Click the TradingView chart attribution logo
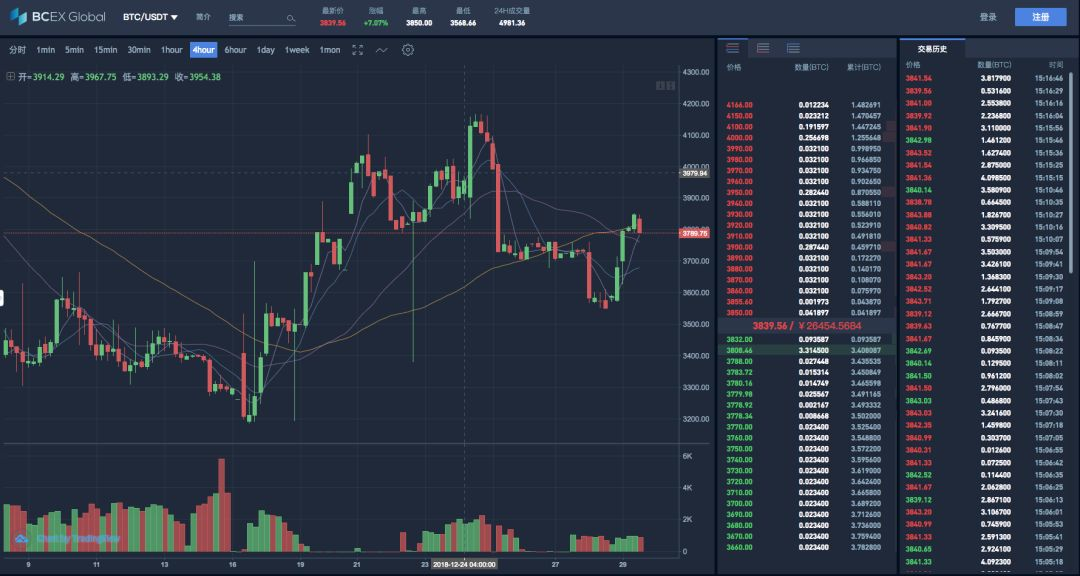The height and width of the screenshot is (576, 1080). (68, 537)
